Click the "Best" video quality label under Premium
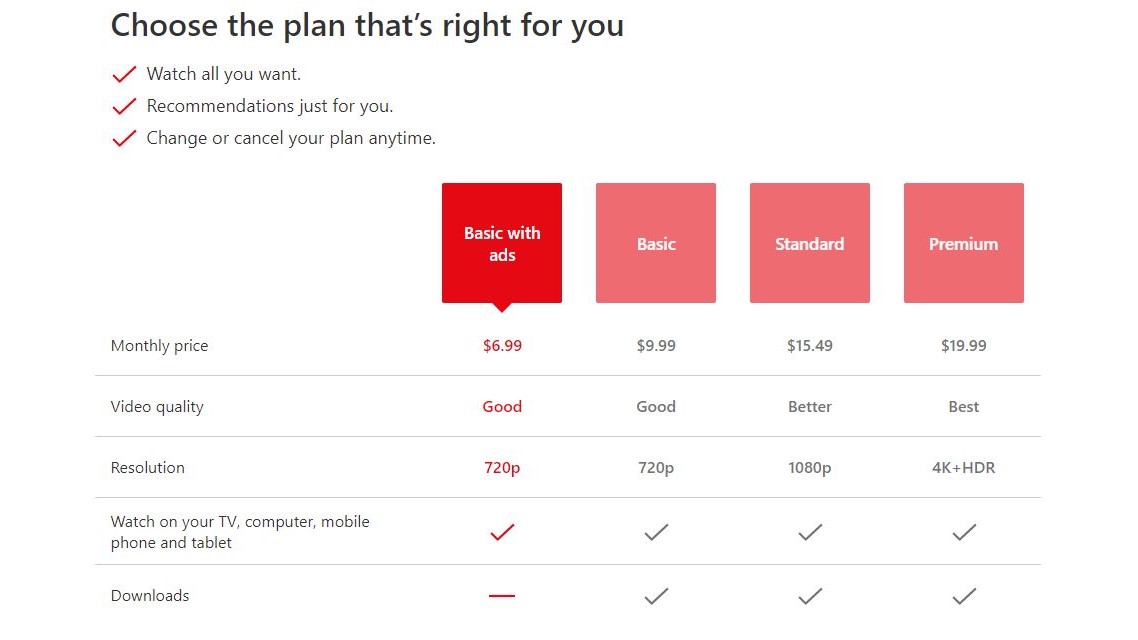The image size is (1138, 640). pyautogui.click(x=963, y=406)
